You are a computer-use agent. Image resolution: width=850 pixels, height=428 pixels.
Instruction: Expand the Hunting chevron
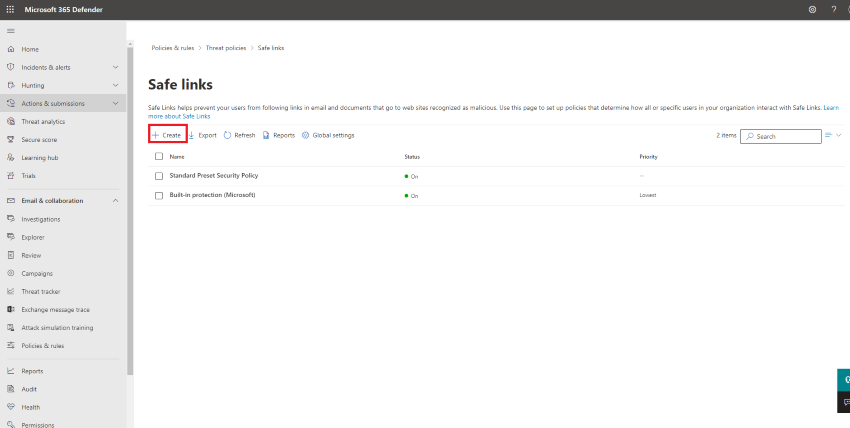click(x=115, y=86)
